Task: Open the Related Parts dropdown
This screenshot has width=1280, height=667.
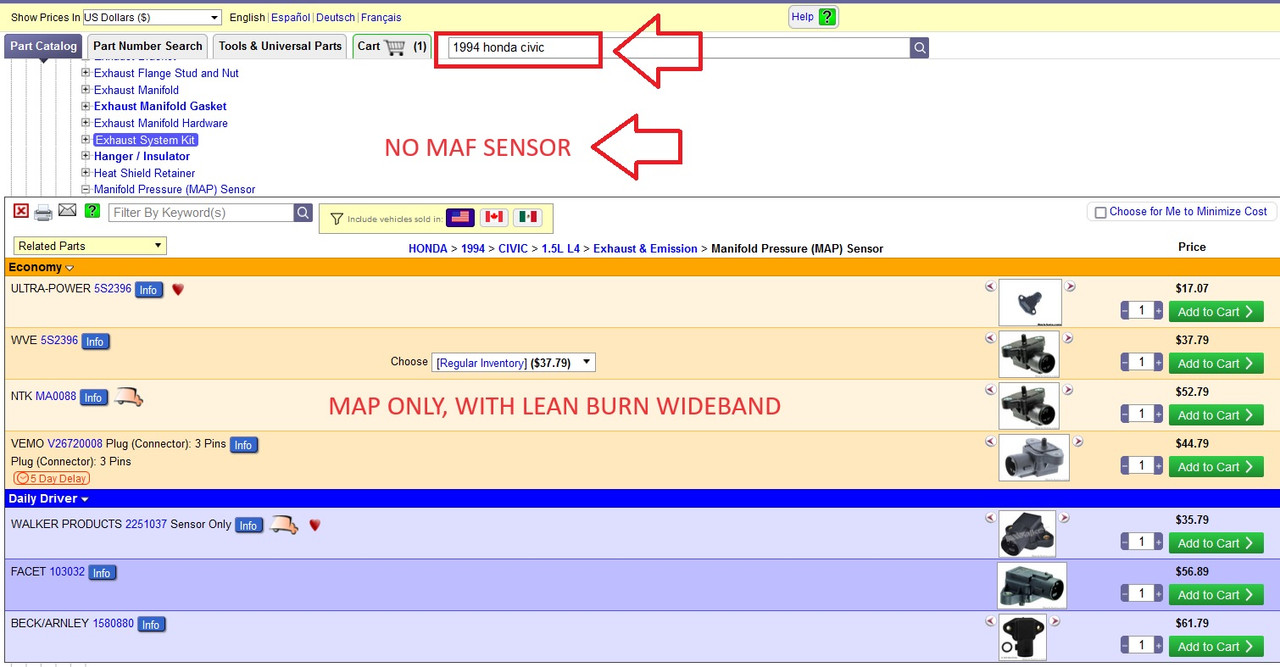Action: (x=90, y=246)
